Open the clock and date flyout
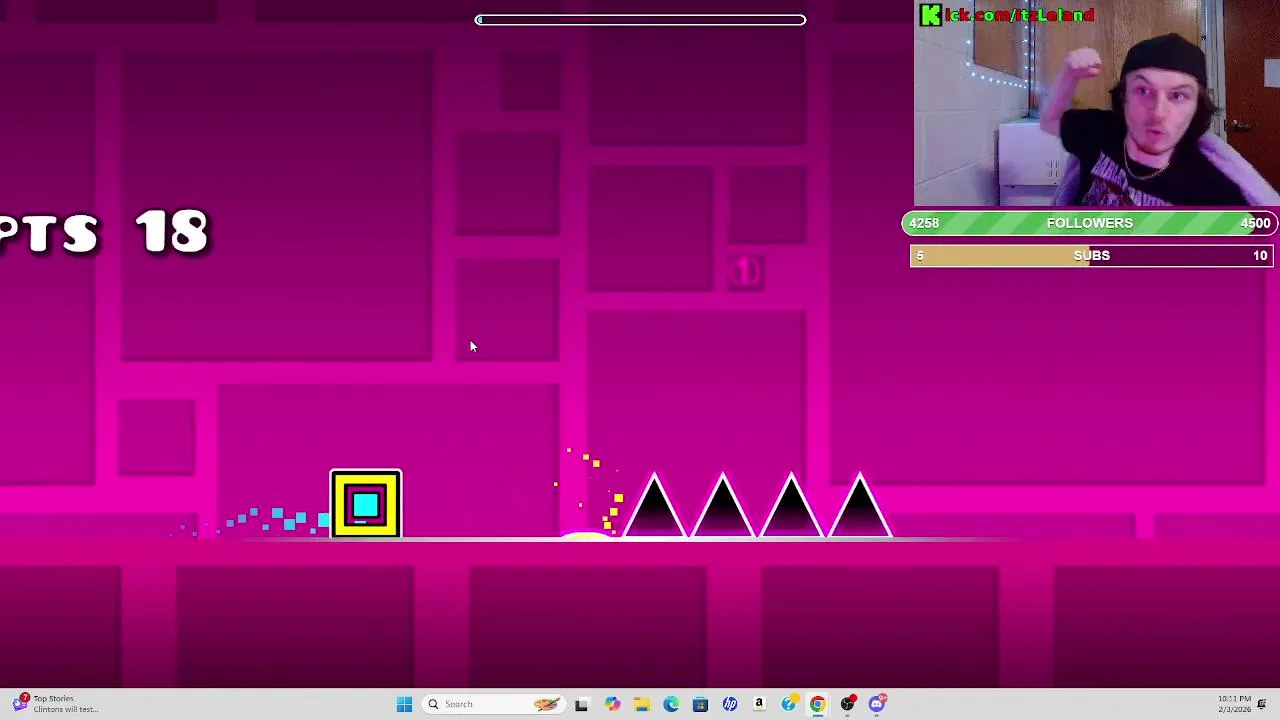 (x=1233, y=704)
